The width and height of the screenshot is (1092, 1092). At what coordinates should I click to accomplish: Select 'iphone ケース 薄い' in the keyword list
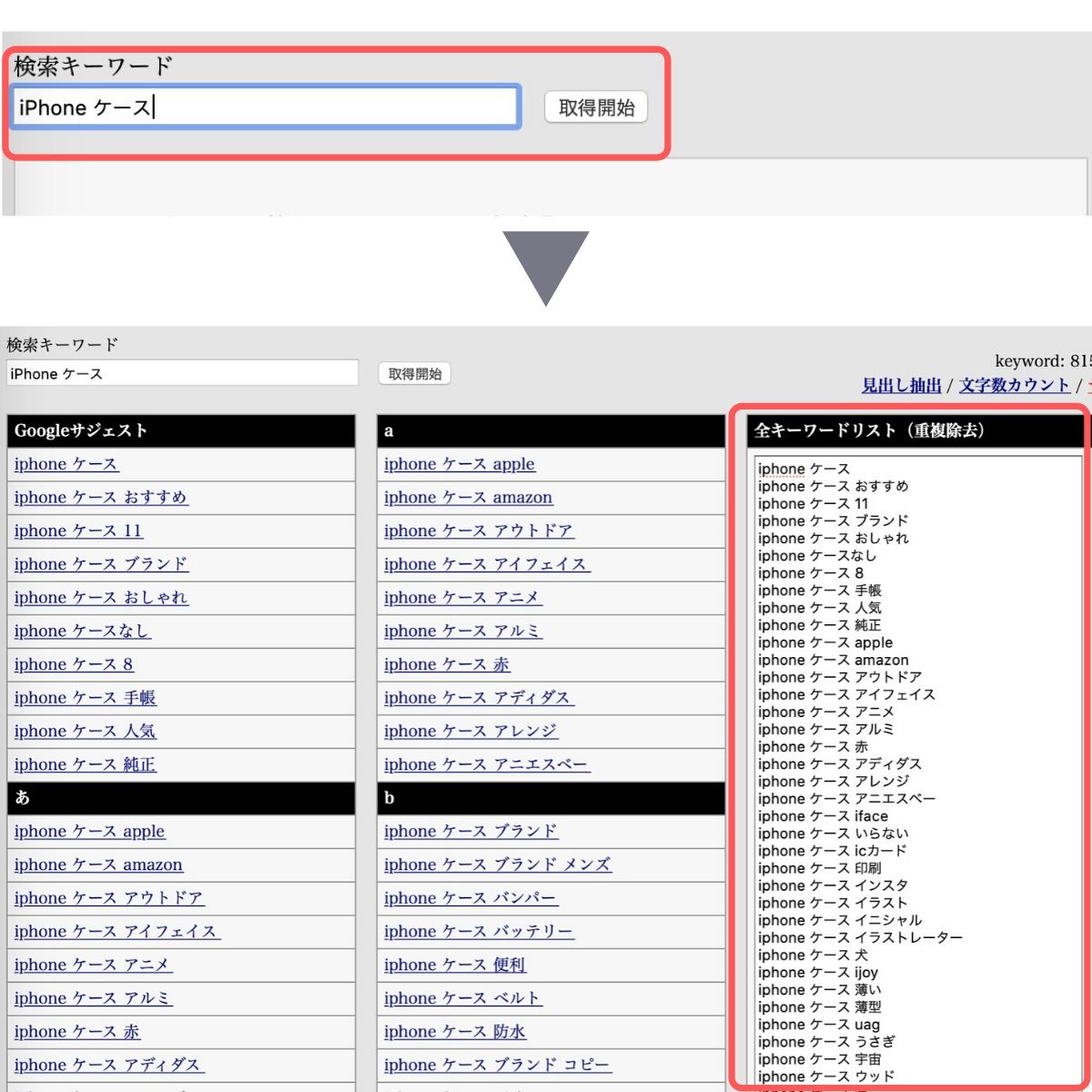[819, 989]
